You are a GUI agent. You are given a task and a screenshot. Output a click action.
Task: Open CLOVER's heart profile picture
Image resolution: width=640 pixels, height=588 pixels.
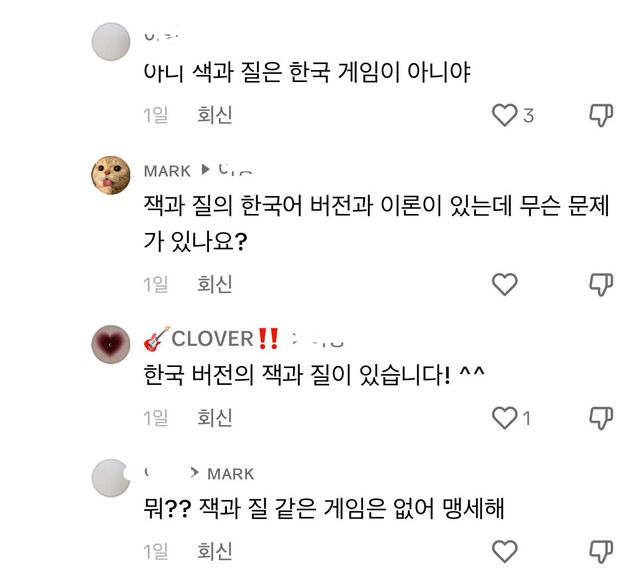[112, 345]
